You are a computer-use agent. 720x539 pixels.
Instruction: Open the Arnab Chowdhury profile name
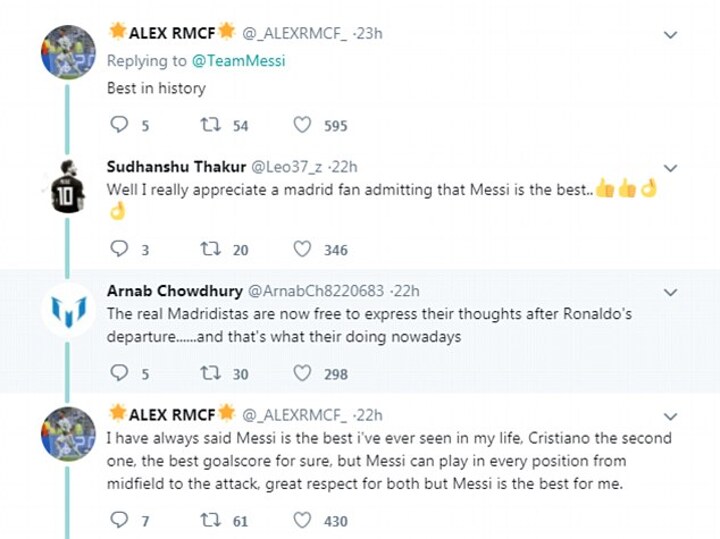[x=174, y=291]
